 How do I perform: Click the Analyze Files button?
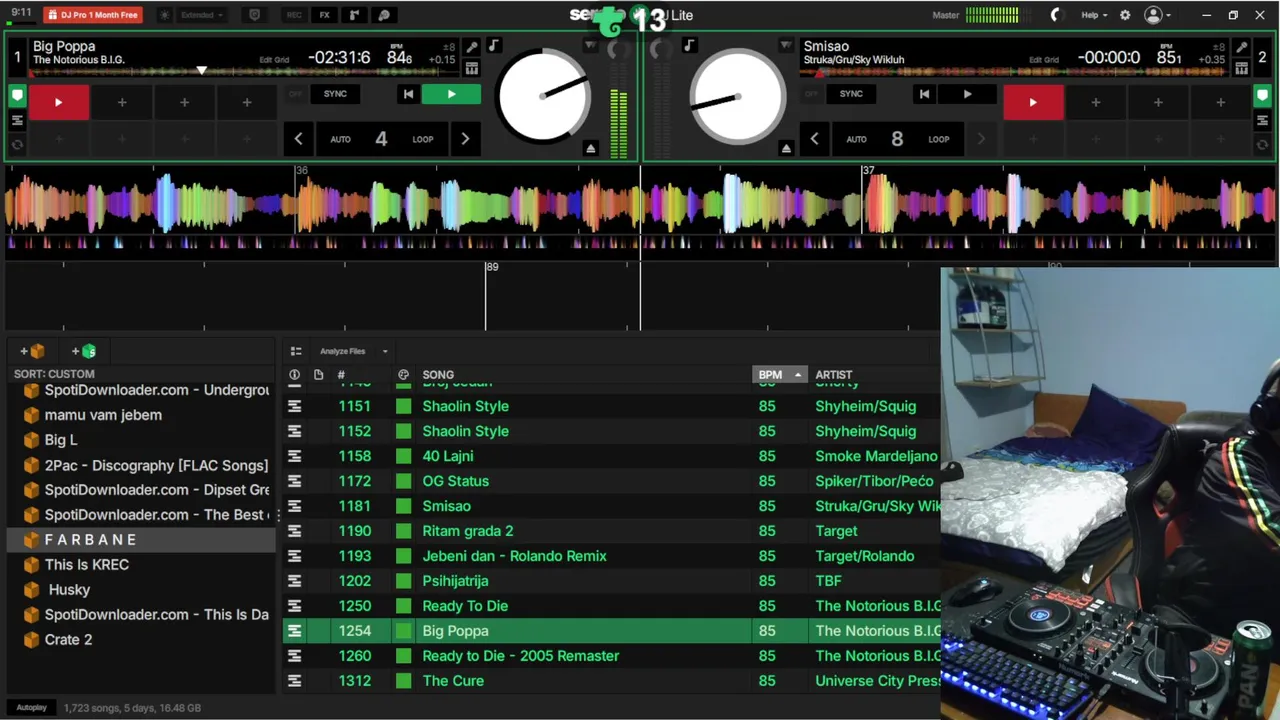342,351
